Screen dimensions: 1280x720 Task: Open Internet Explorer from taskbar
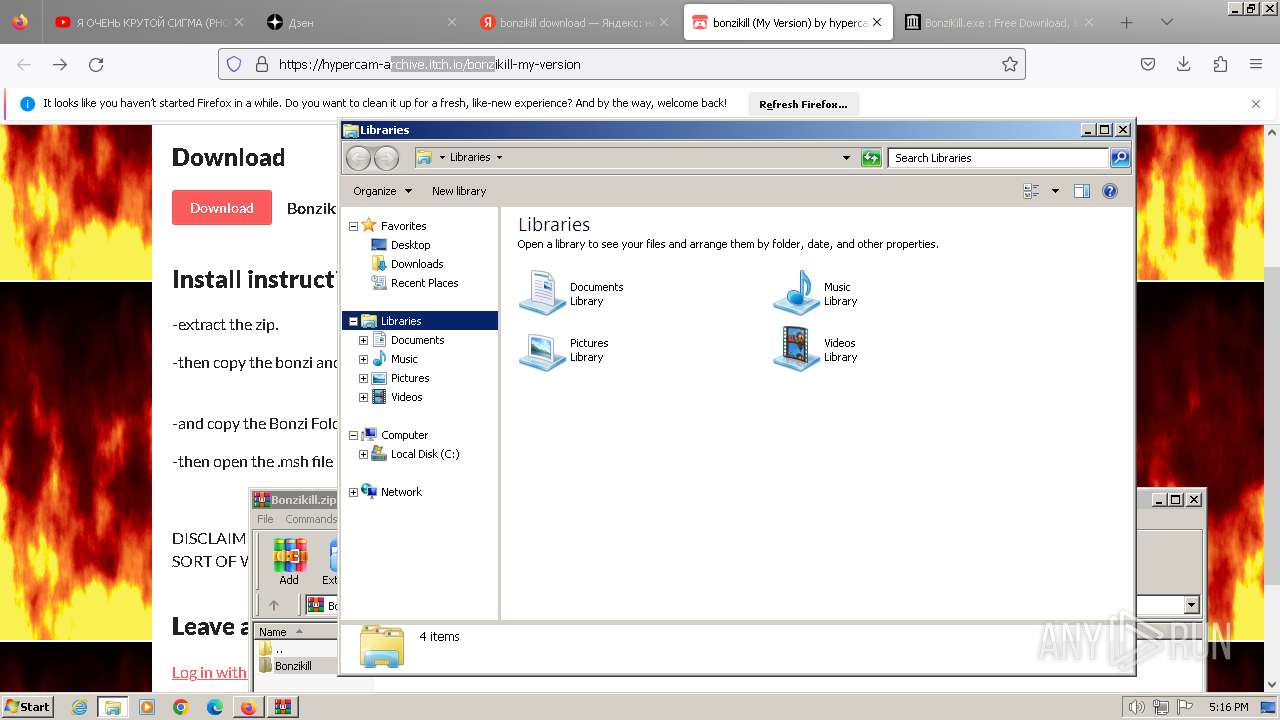tap(80, 707)
